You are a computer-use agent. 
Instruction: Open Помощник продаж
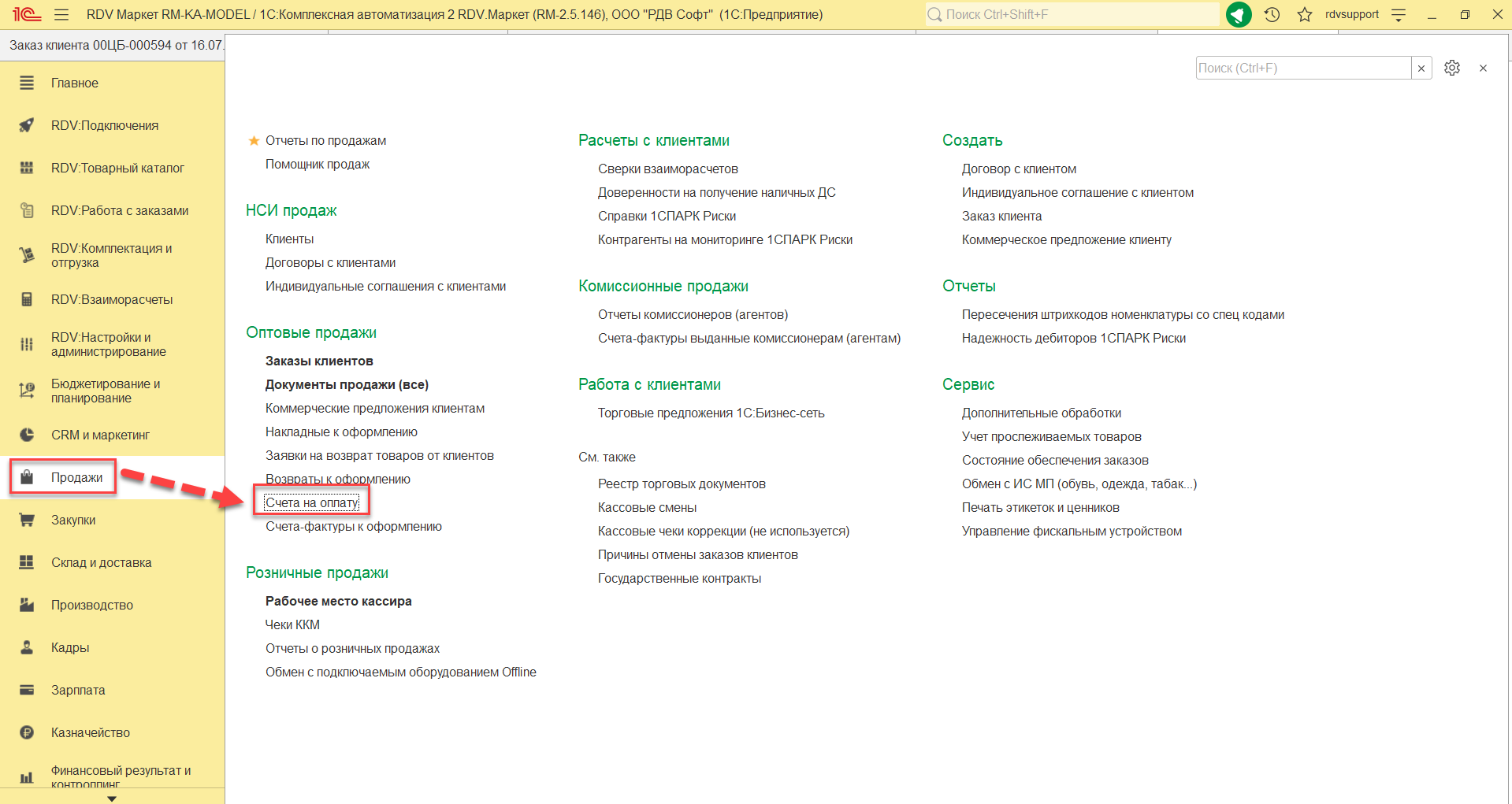[x=318, y=164]
